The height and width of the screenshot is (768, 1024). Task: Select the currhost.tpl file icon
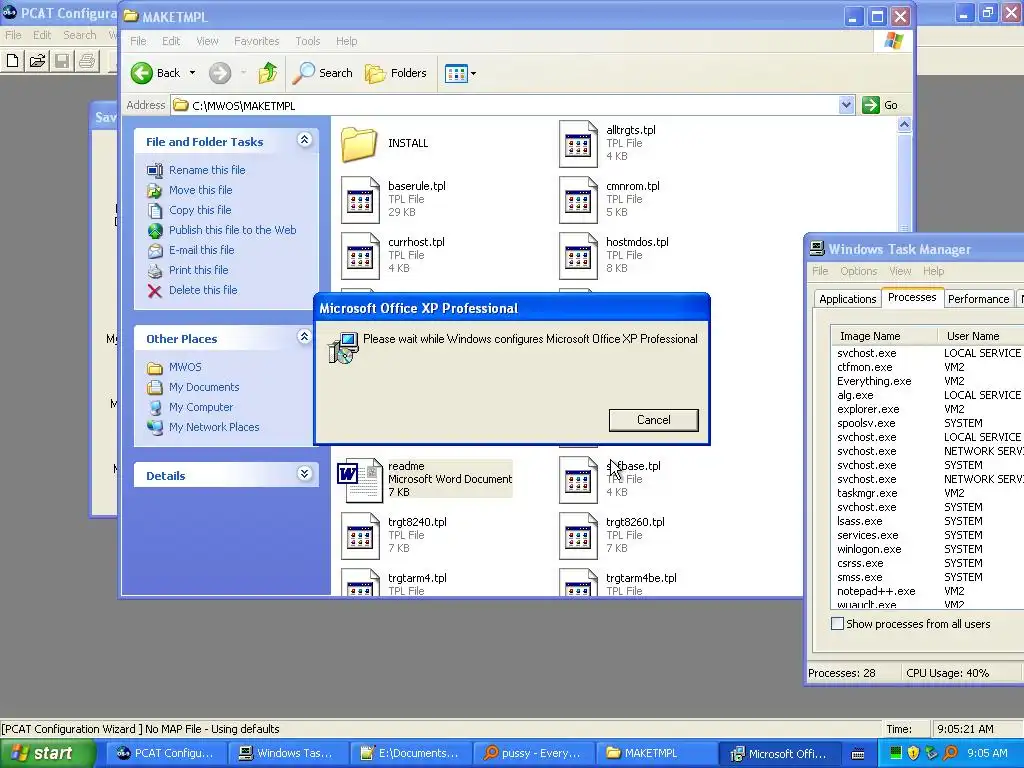[360, 256]
